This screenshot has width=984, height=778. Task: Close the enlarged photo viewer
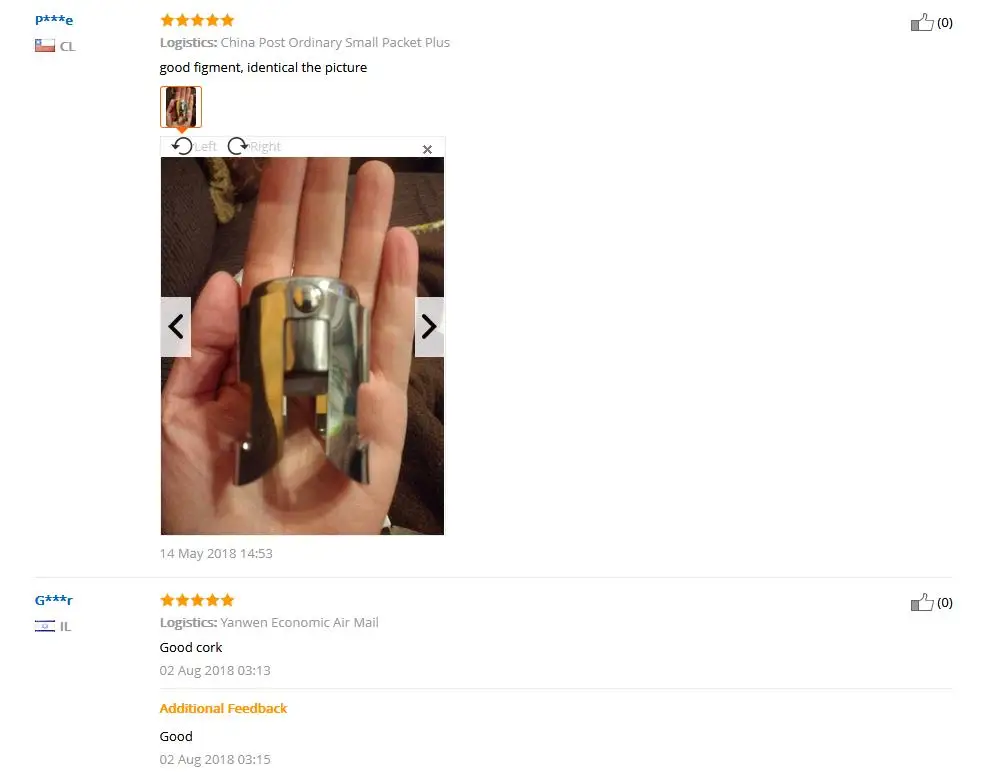pos(427,149)
